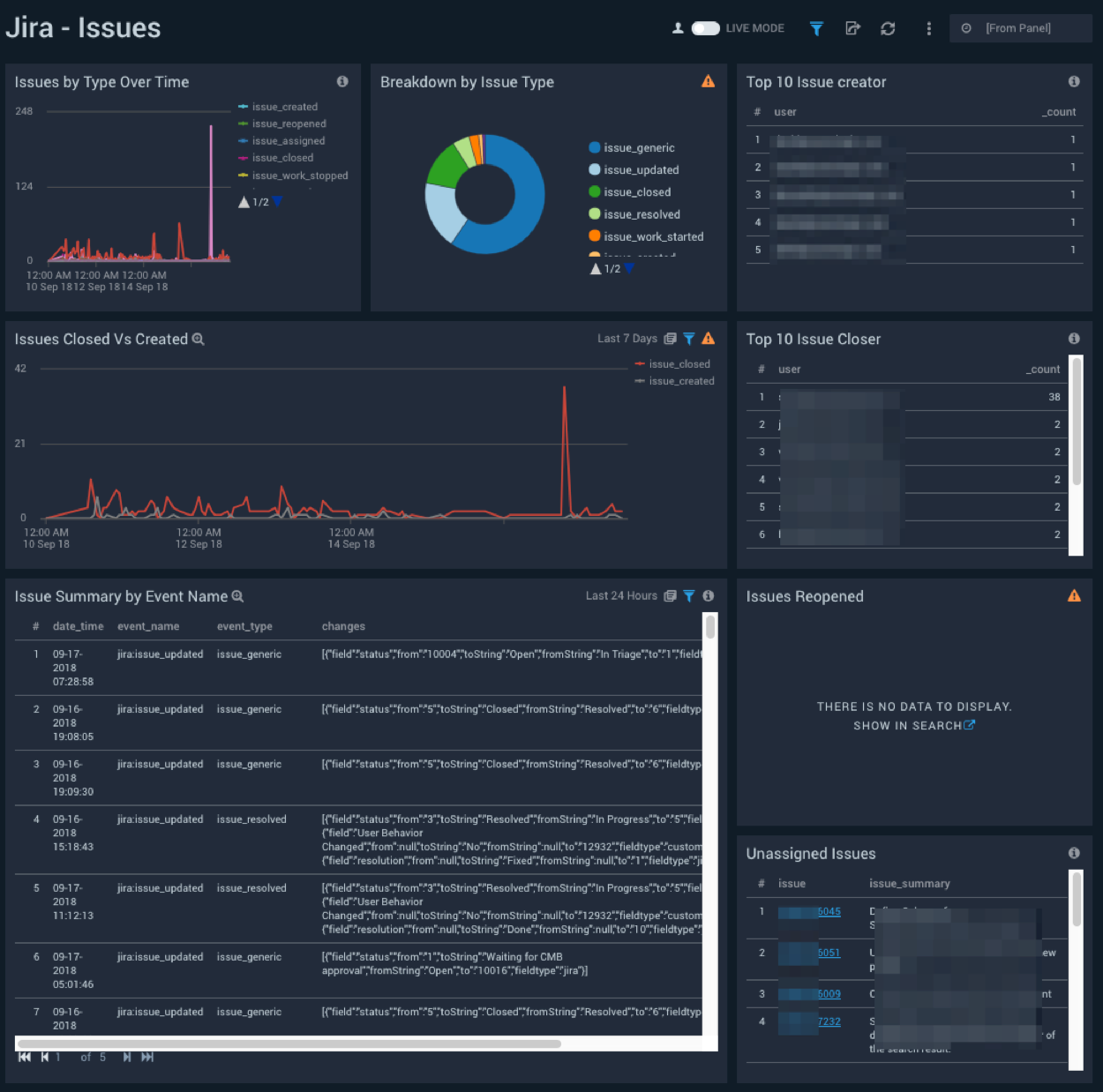Click the Issue Summary horizontal scrollbar

point(289,1043)
